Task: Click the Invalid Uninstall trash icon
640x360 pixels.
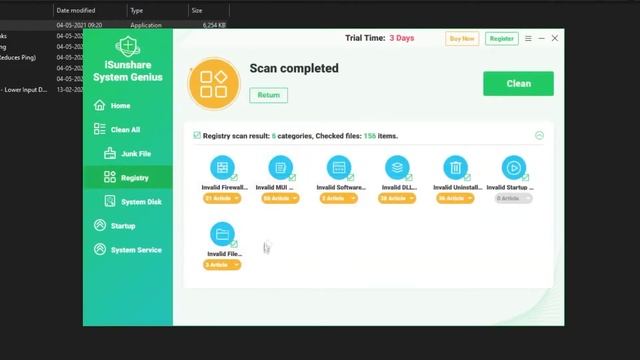Action: (456, 167)
